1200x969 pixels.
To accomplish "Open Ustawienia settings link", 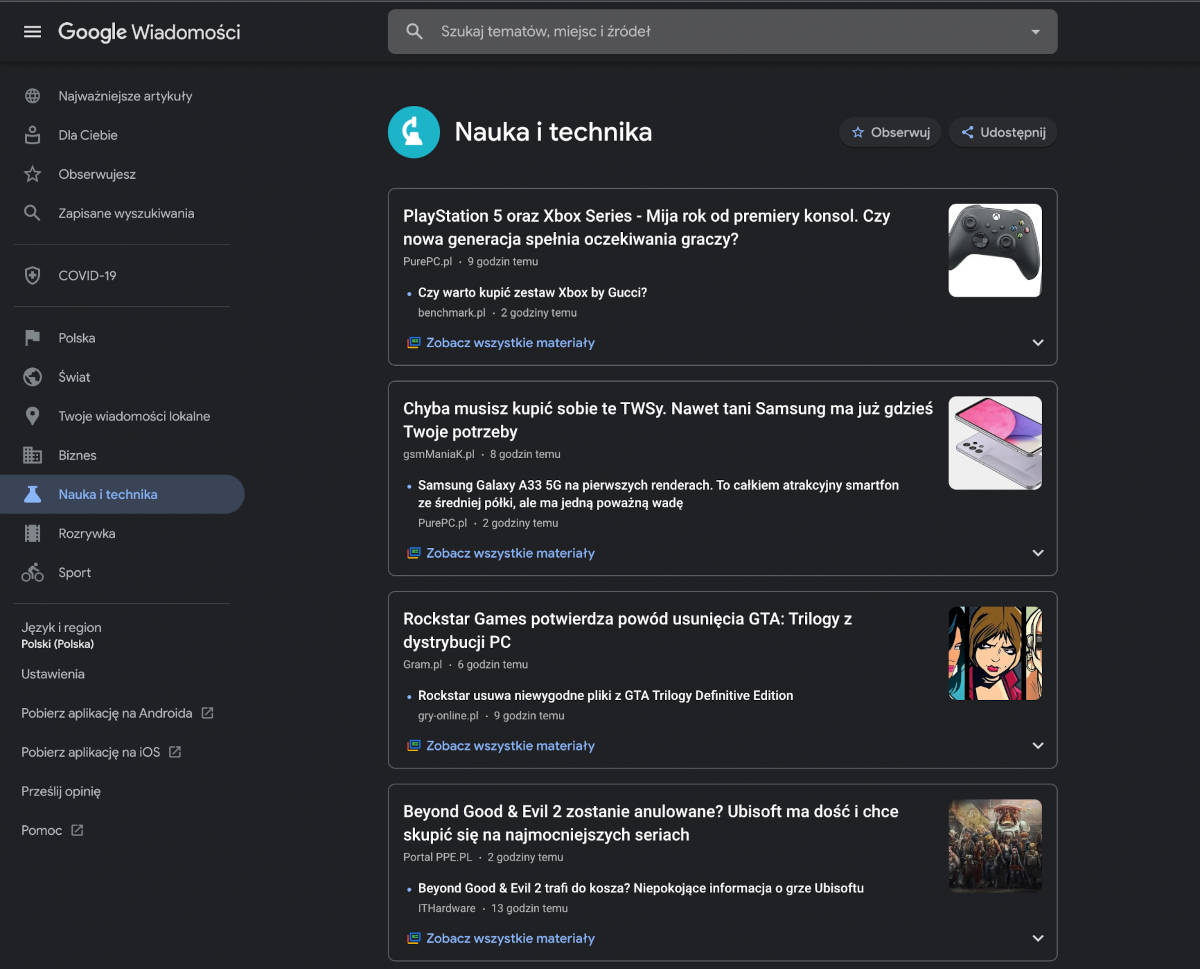I will (53, 674).
